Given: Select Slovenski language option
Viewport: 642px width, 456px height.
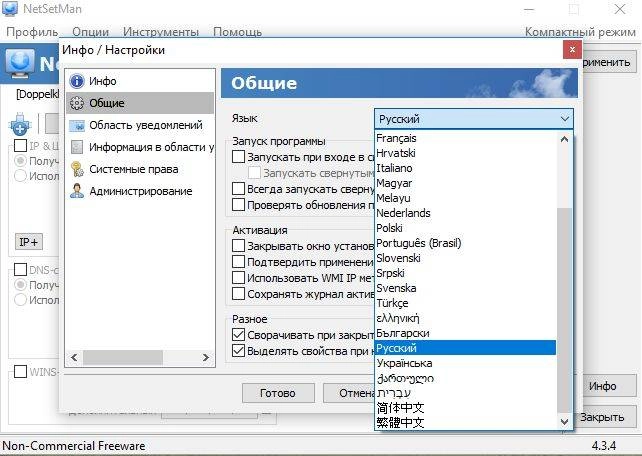Looking at the screenshot, I should (x=466, y=258).
